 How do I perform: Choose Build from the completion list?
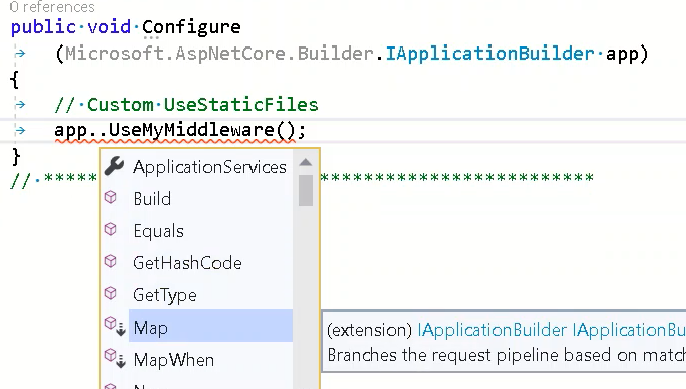pos(152,199)
